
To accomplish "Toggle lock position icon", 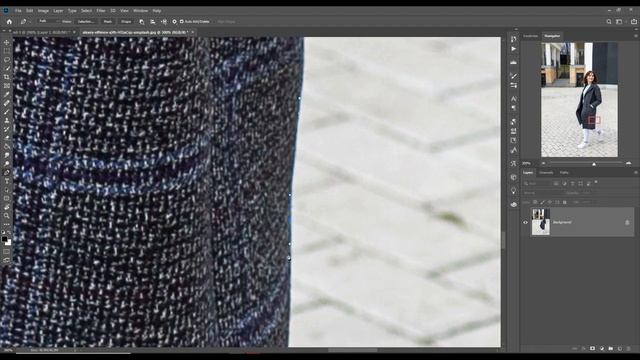I will (x=550, y=202).
